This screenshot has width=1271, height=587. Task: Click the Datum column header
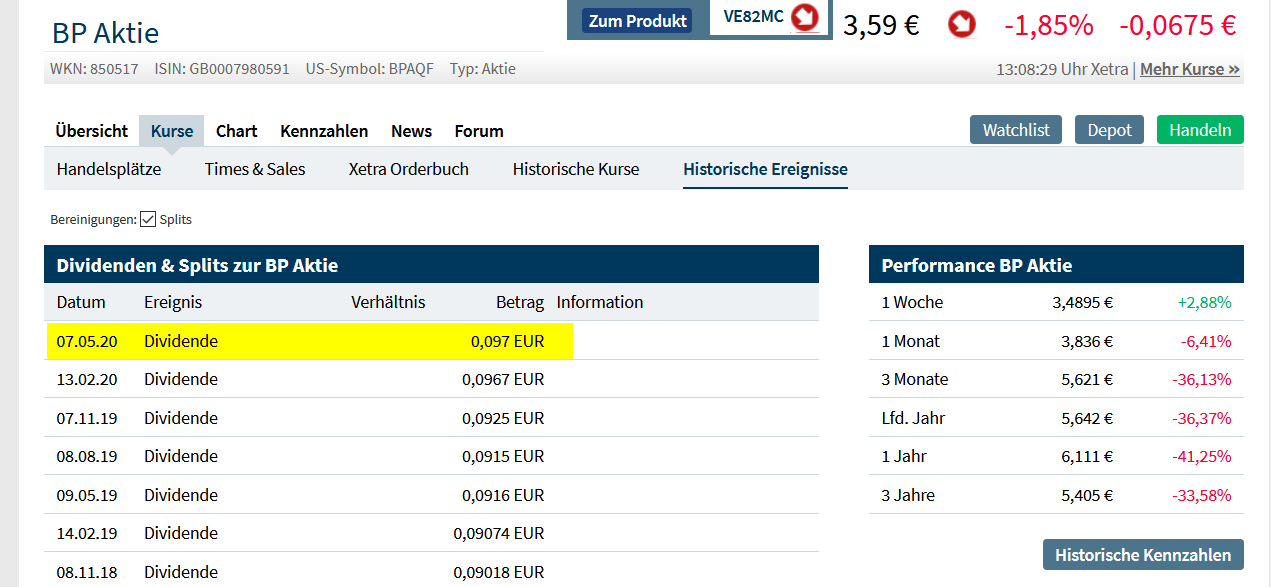(81, 302)
